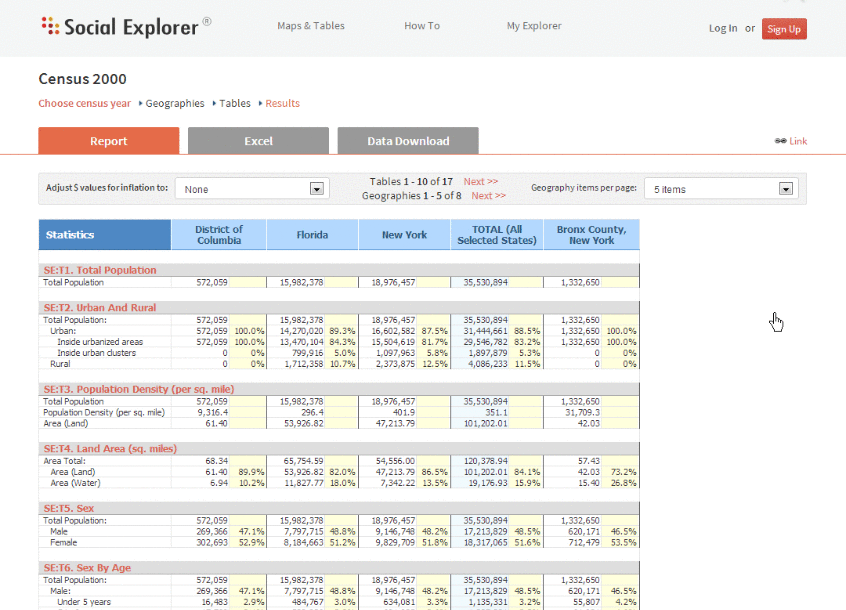Select the None inflation value field
Viewport: 846px width, 610px height.
tap(252, 189)
